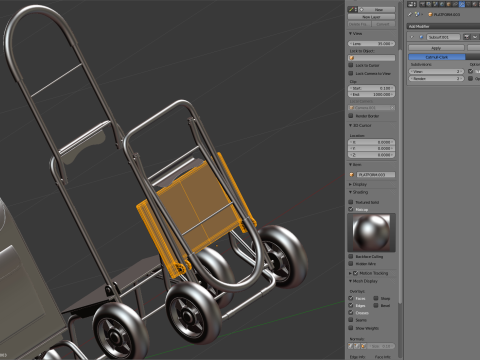Click the second normals display icon
The height and width of the screenshot is (360, 480).
click(x=357, y=346)
